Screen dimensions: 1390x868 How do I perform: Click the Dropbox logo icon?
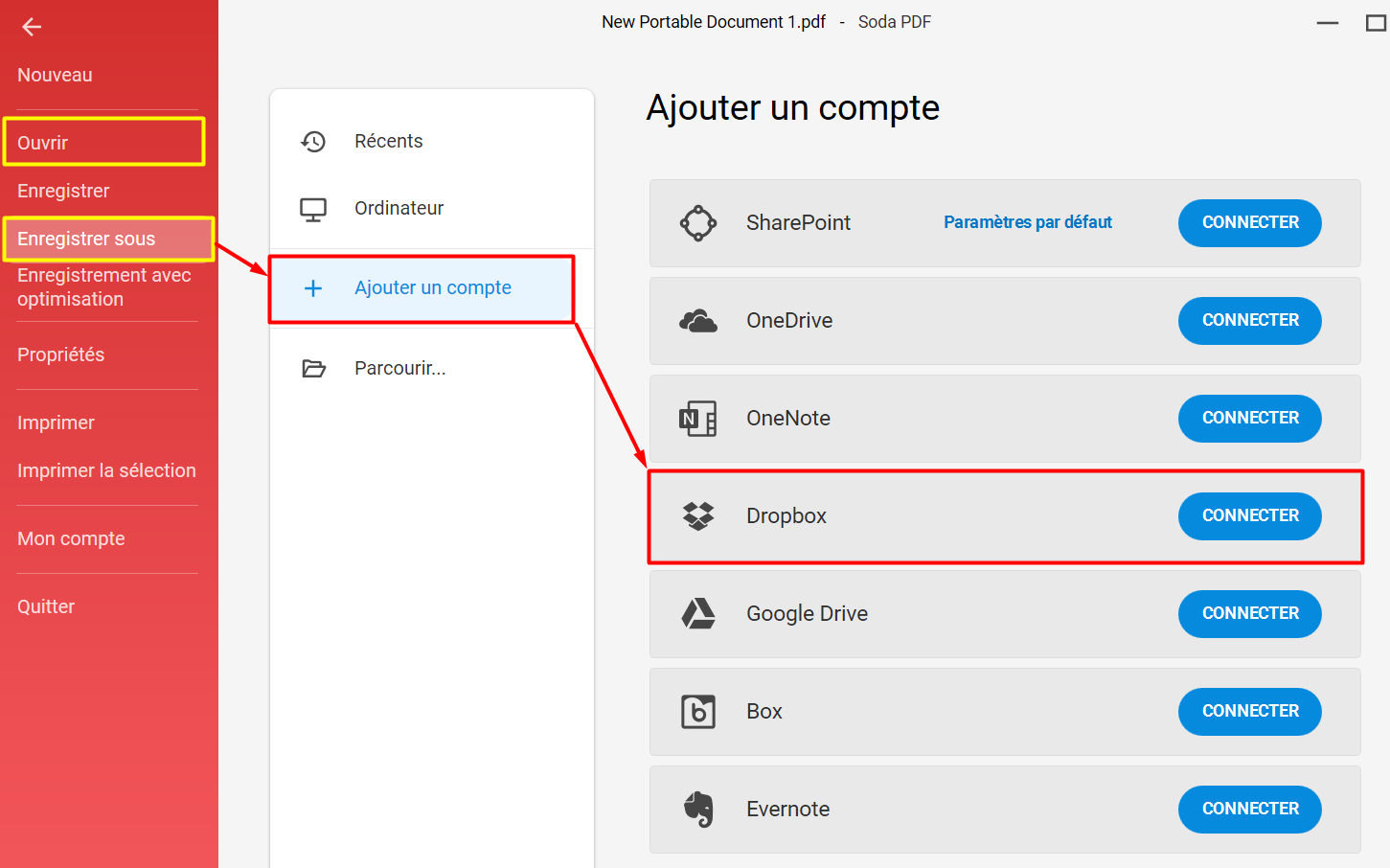tap(698, 516)
